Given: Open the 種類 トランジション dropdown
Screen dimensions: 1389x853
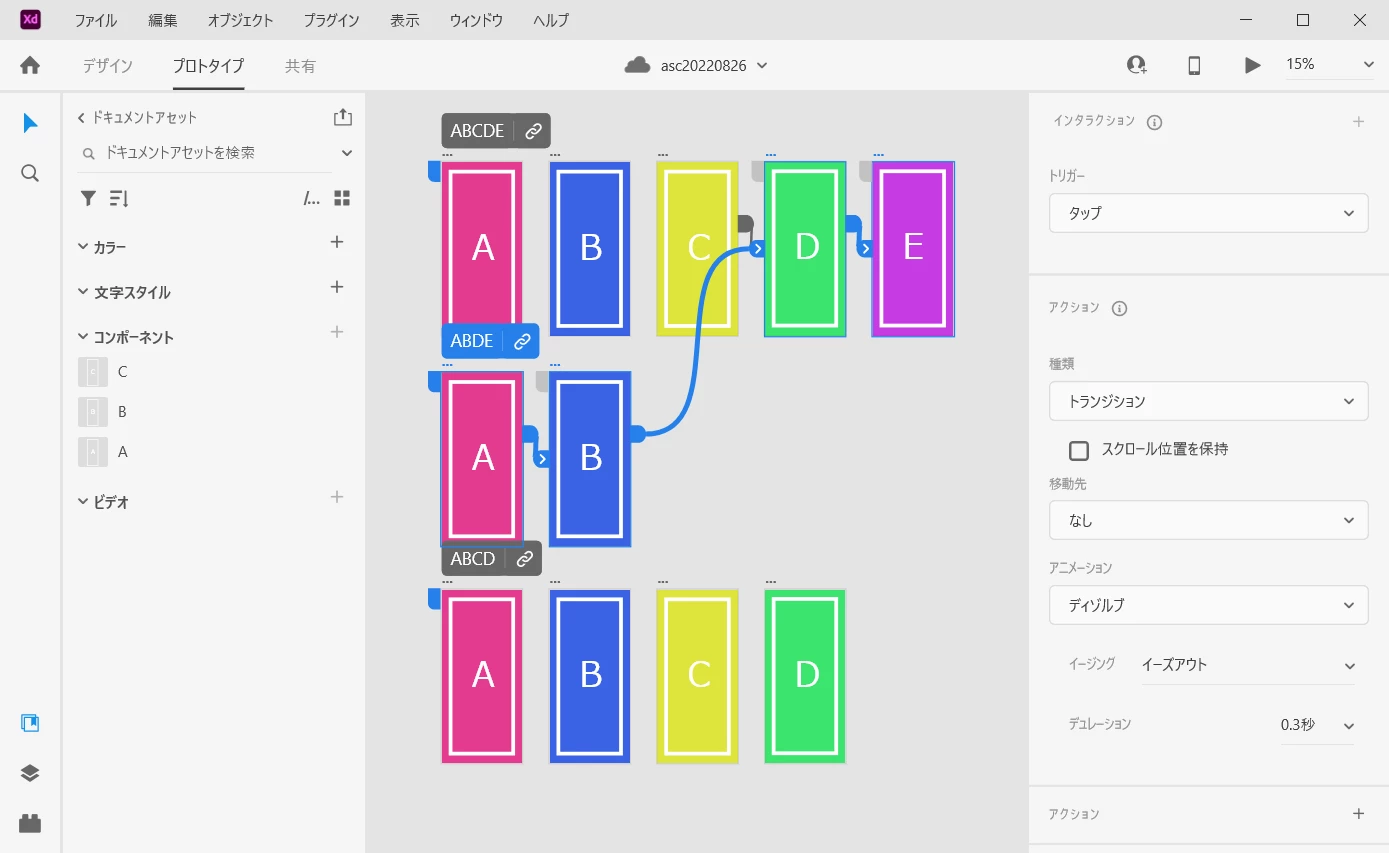Looking at the screenshot, I should coord(1208,401).
